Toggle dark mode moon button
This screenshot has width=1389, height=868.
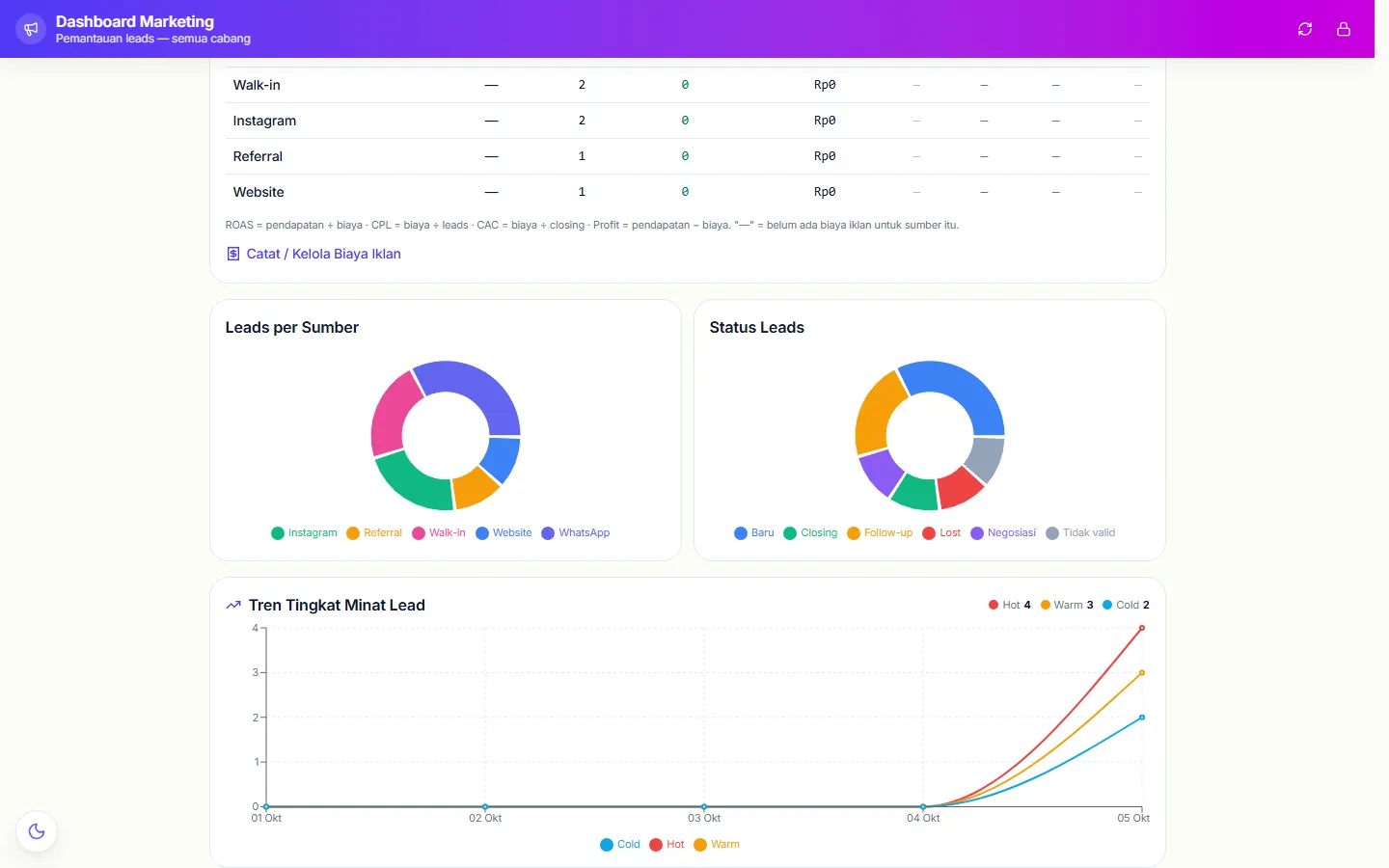(37, 831)
